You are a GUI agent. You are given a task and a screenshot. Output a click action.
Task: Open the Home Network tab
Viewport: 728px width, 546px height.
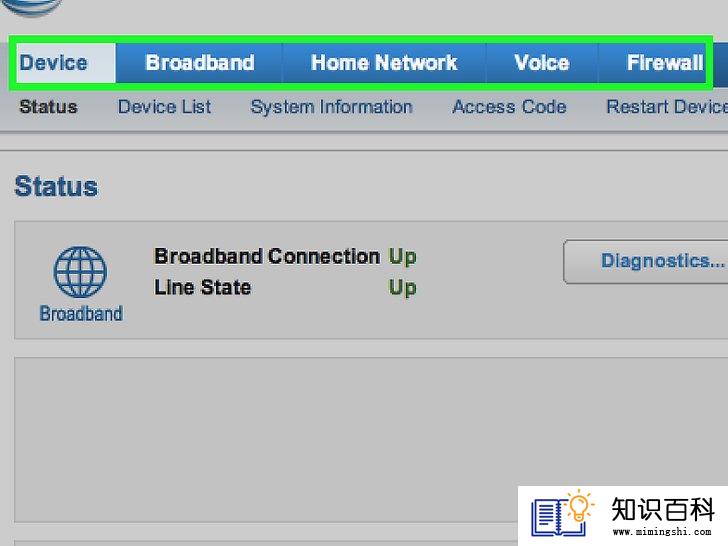click(384, 63)
